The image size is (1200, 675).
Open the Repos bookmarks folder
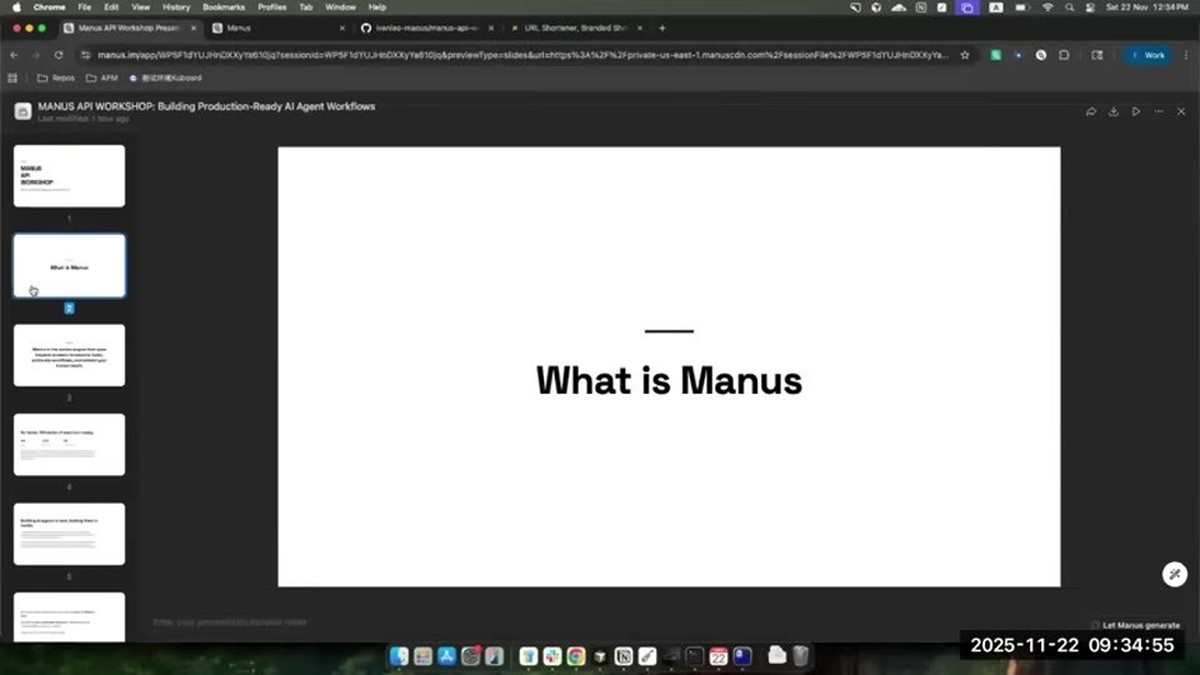coord(56,77)
